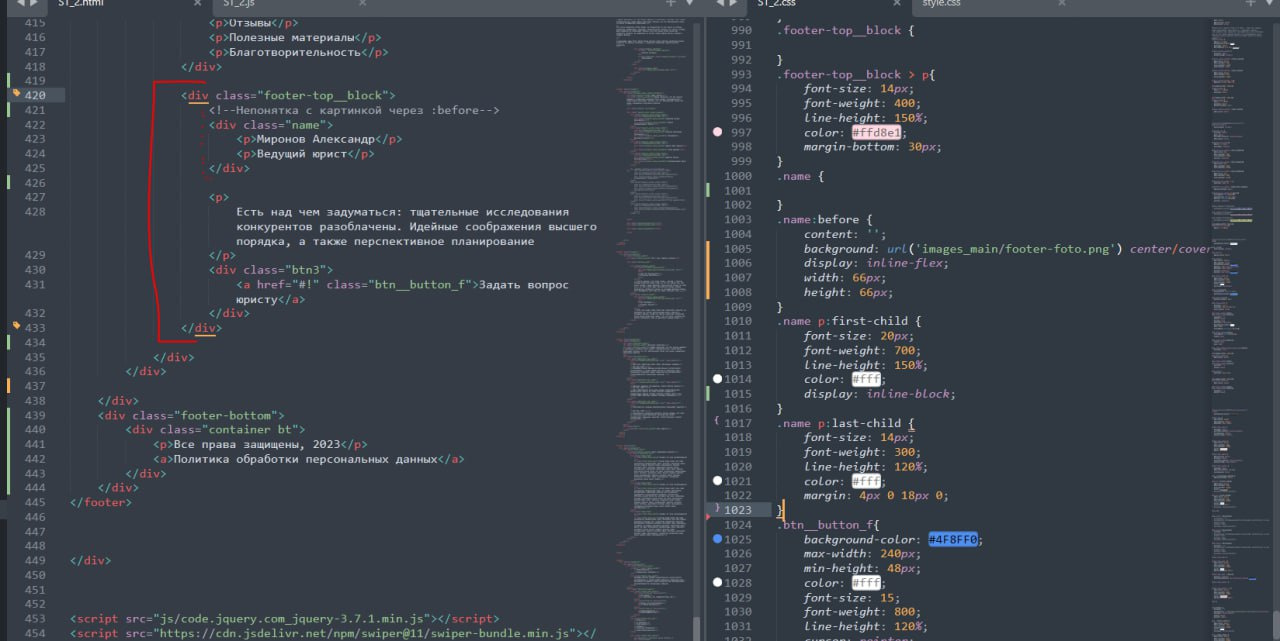The width and height of the screenshot is (1280, 641).
Task: Click the white color dot beside line 1014
Action: 717,379
